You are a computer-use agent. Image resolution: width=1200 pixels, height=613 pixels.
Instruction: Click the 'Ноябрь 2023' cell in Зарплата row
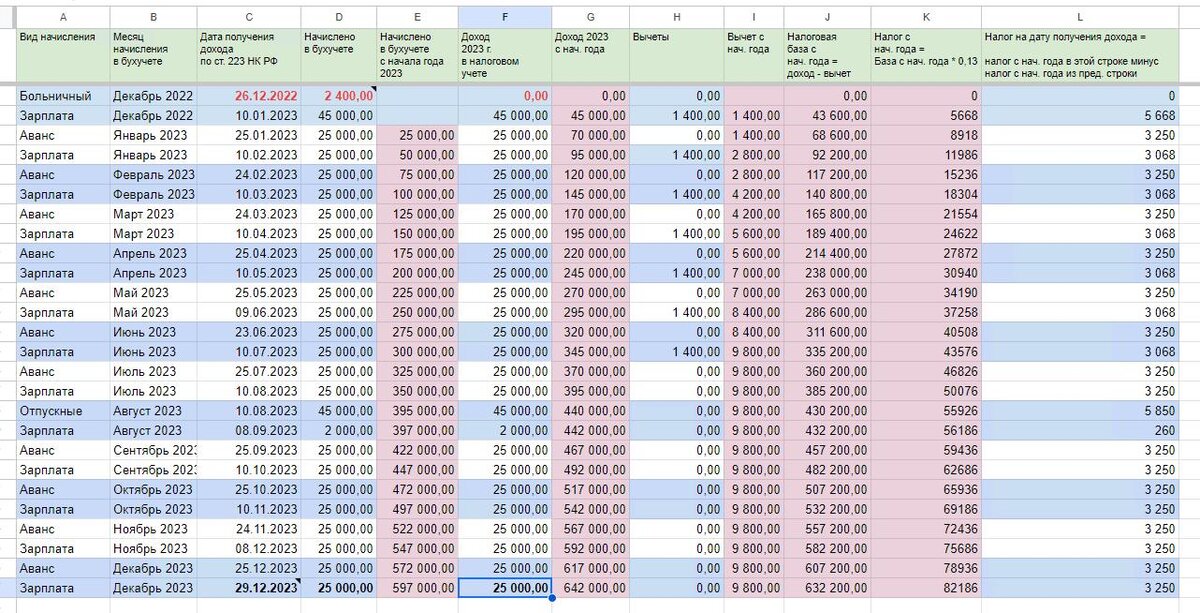pos(153,548)
